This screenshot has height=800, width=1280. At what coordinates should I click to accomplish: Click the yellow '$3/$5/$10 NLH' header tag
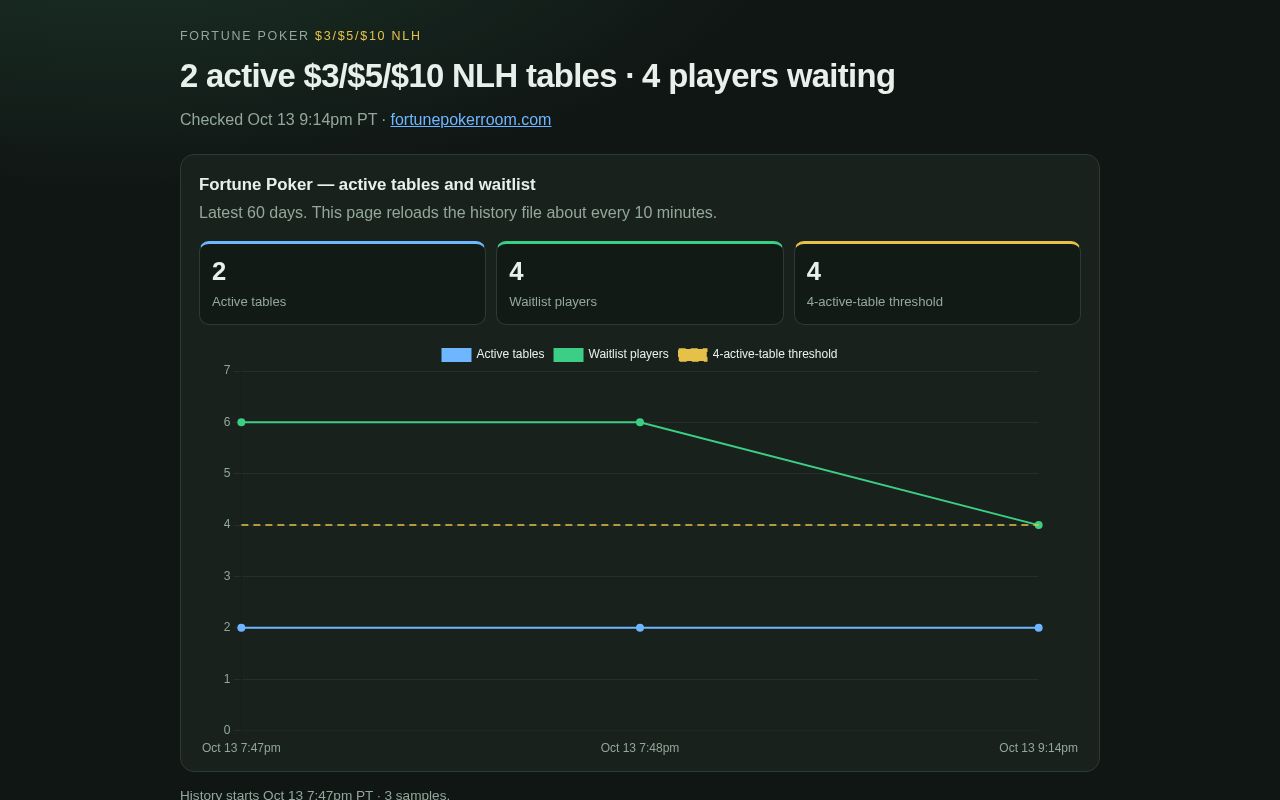[368, 36]
